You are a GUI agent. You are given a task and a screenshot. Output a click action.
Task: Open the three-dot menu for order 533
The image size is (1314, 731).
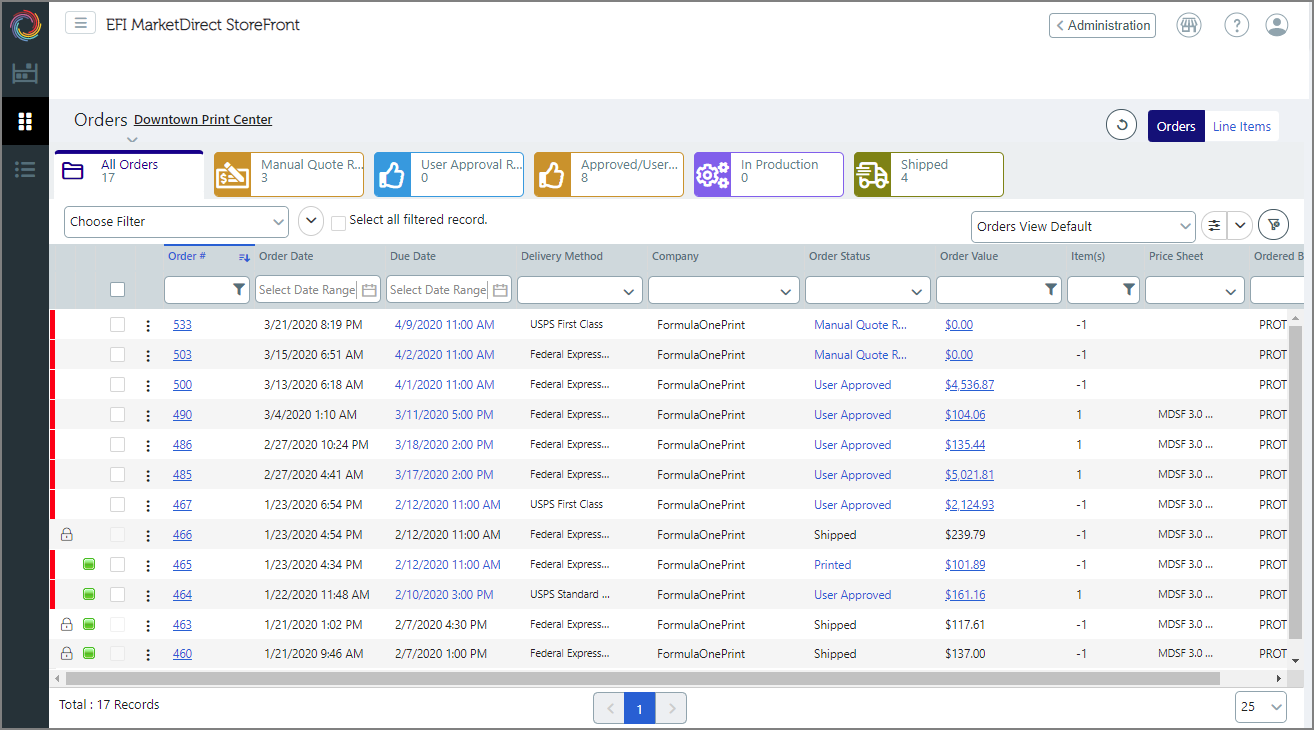148,325
